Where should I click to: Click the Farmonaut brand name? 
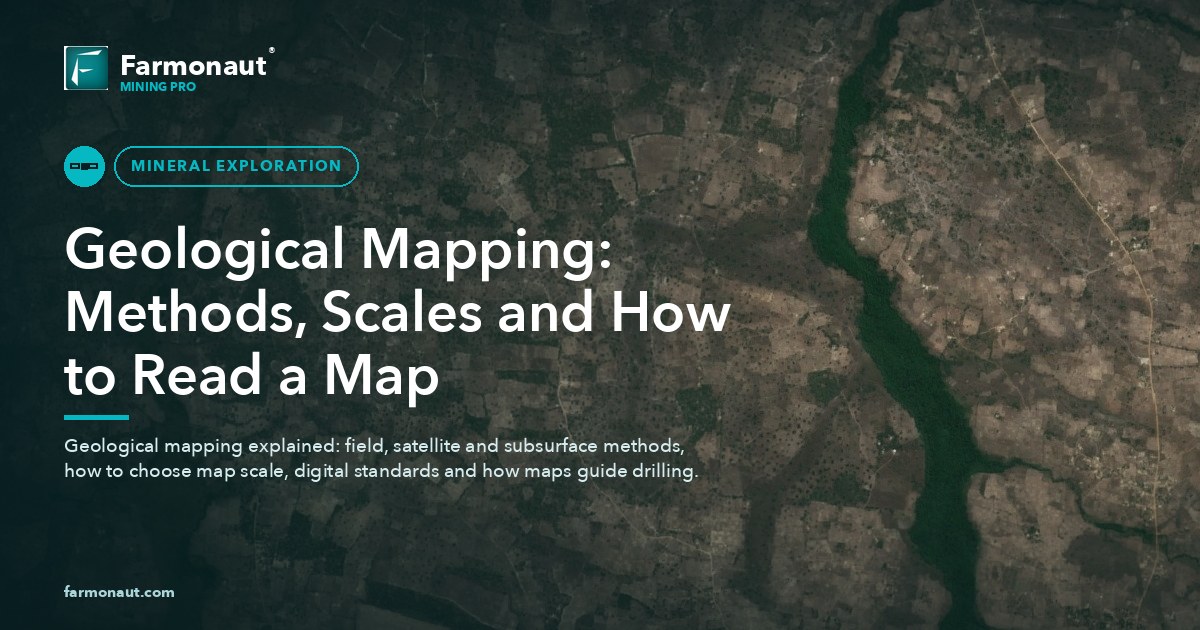click(x=194, y=66)
